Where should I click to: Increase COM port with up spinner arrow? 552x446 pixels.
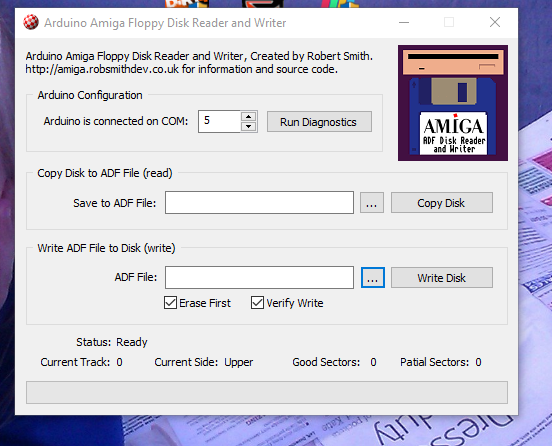coord(249,117)
